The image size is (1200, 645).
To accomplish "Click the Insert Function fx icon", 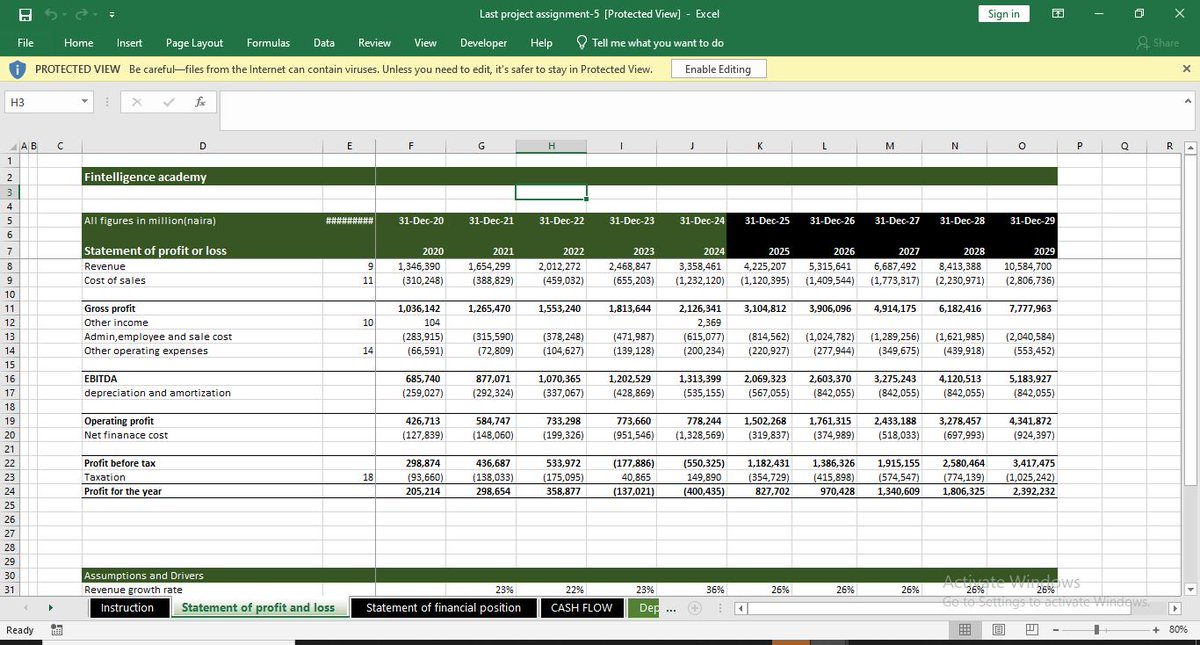I will [x=200, y=102].
